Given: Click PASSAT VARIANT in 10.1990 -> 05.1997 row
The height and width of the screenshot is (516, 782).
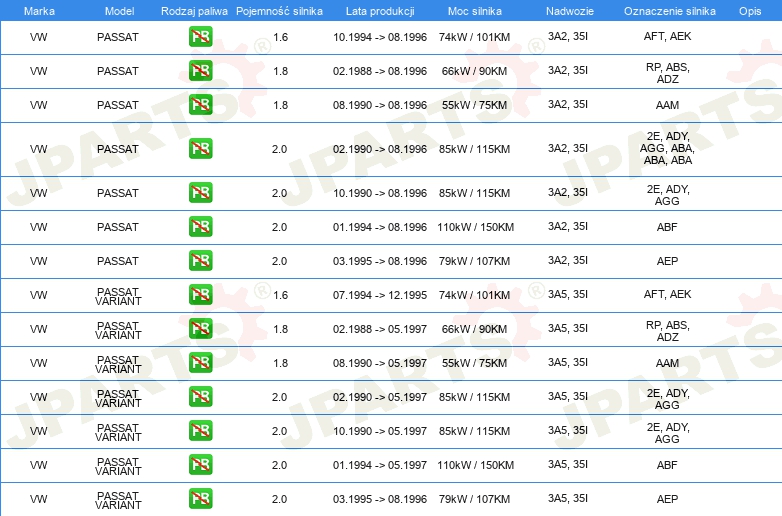Looking at the screenshot, I should (118, 432).
